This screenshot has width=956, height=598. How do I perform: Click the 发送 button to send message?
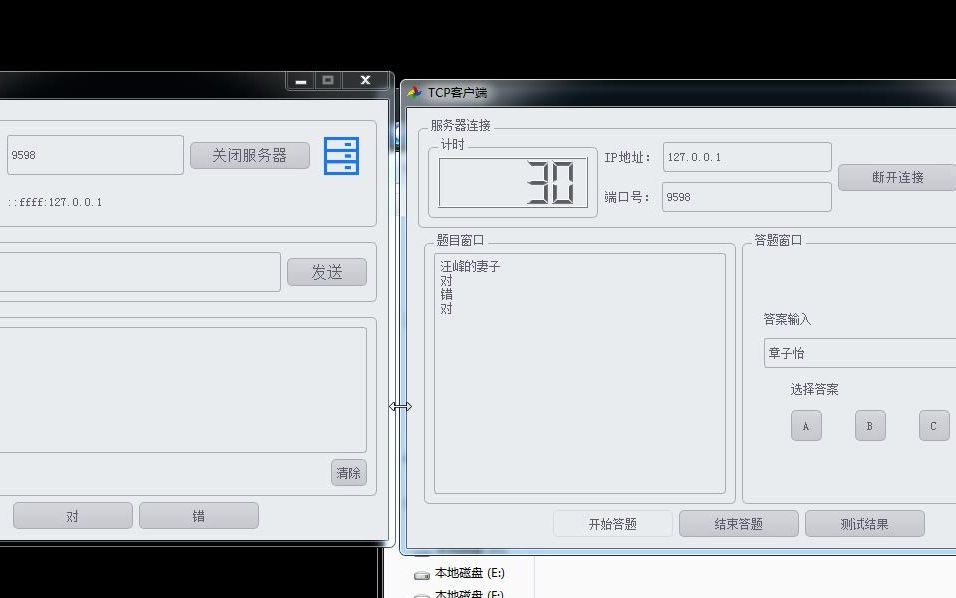[x=326, y=271]
